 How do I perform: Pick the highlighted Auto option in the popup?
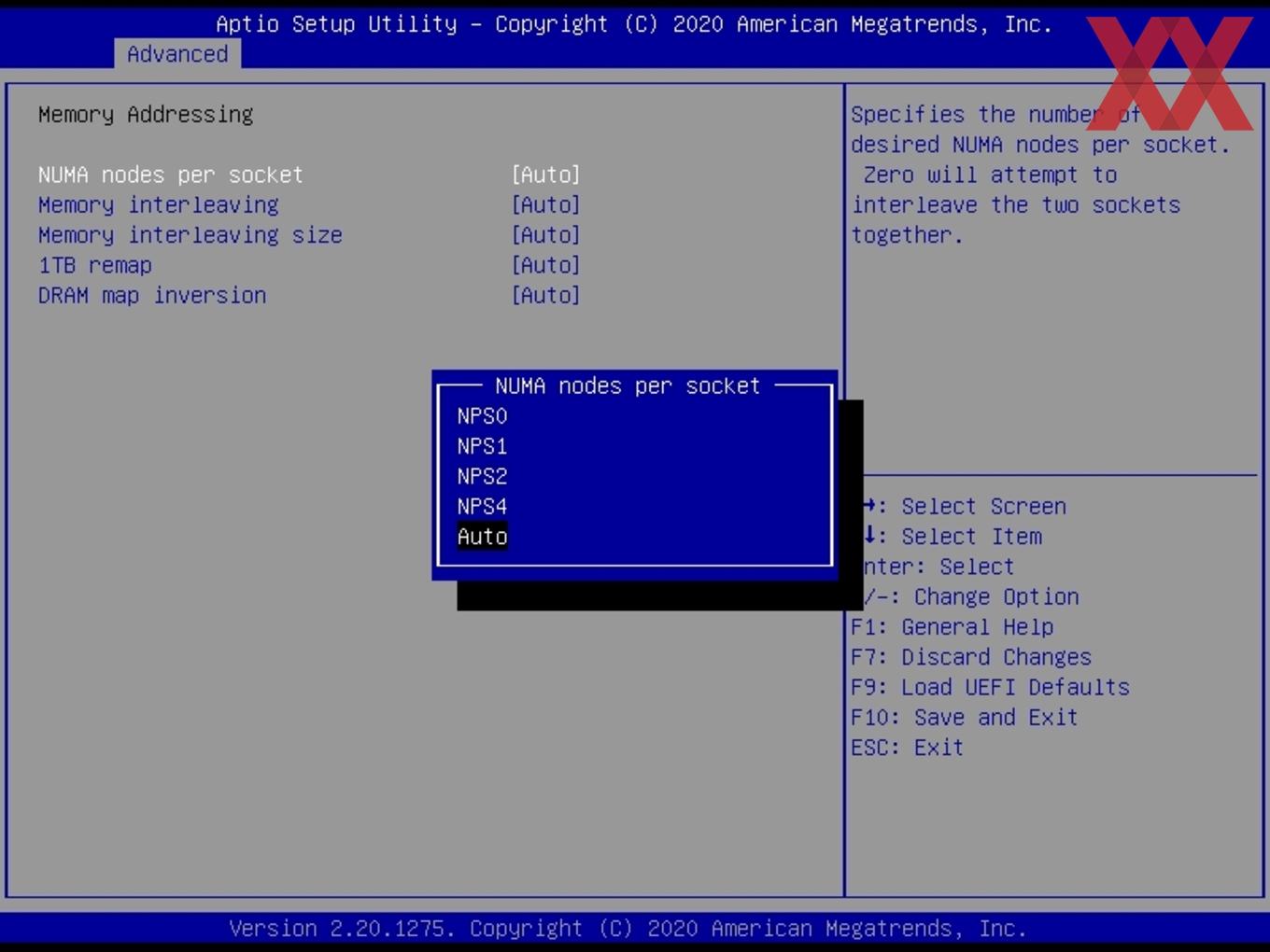point(482,537)
